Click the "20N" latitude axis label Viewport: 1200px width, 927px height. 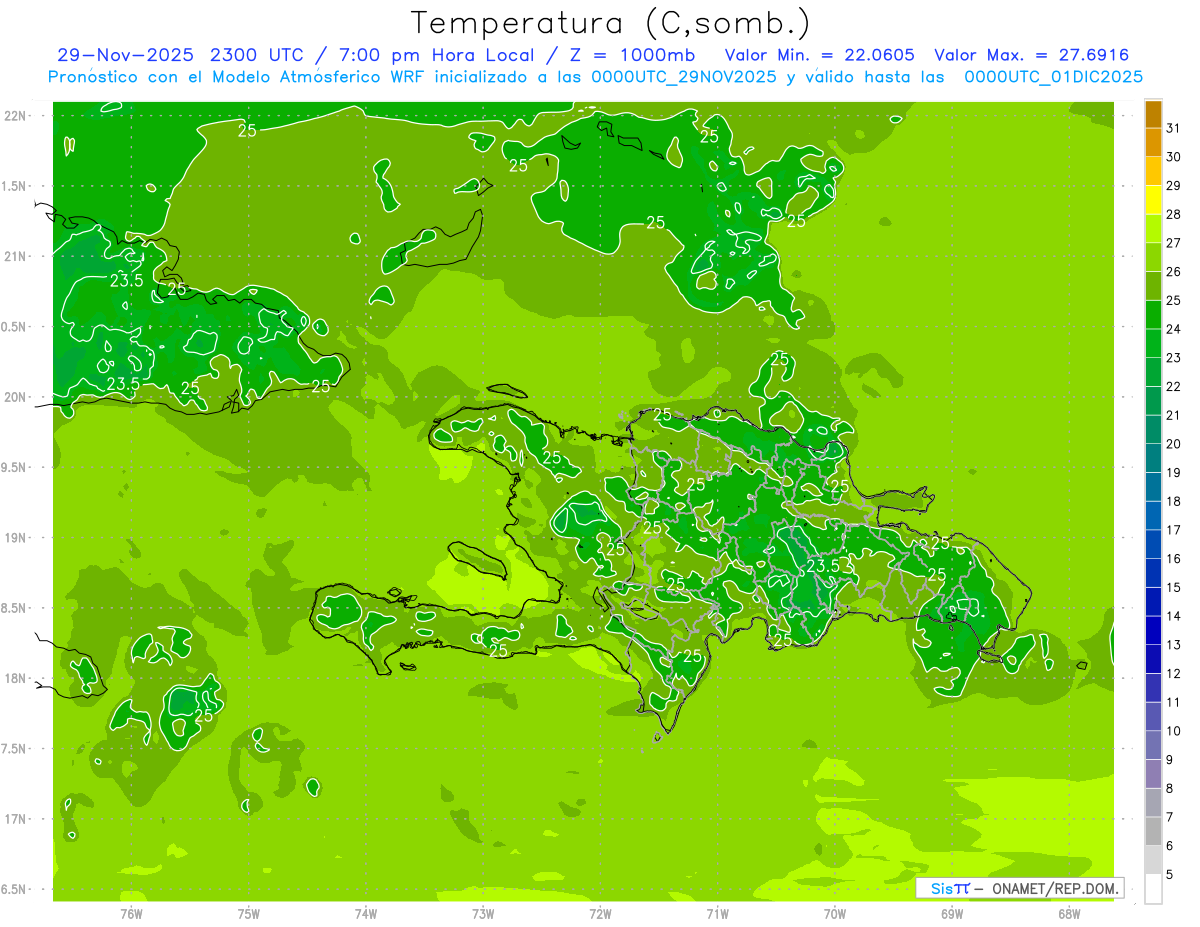coord(16,397)
